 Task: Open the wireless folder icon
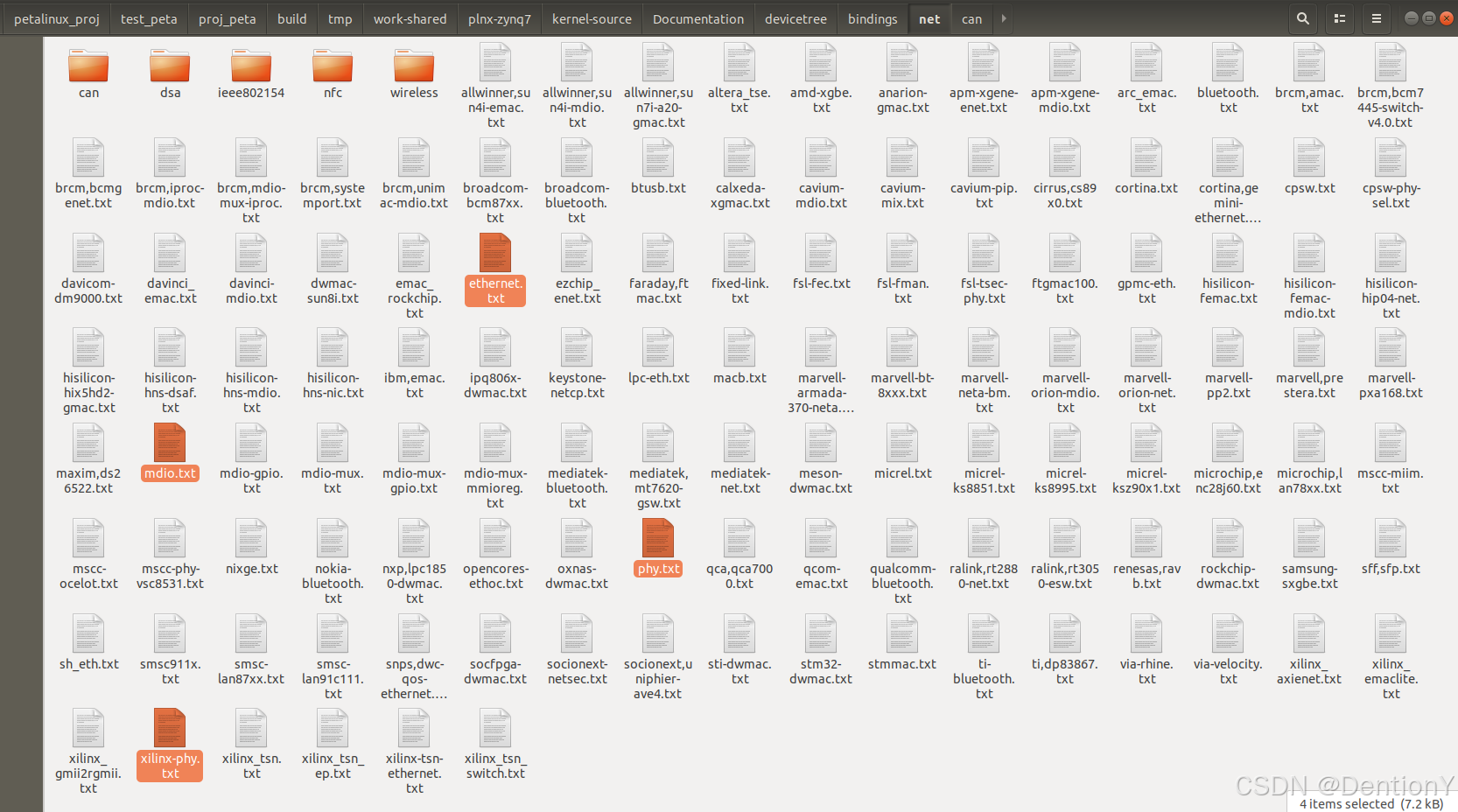(414, 66)
